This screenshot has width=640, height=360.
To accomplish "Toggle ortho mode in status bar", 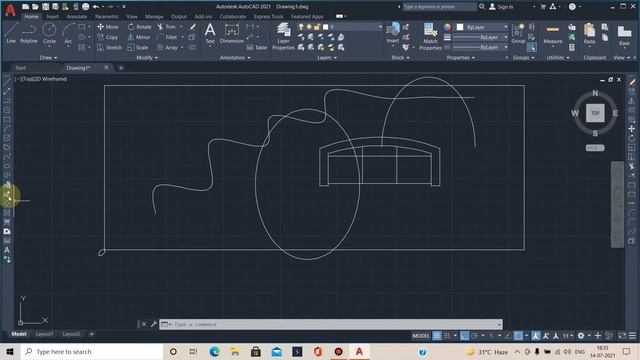I will point(464,336).
